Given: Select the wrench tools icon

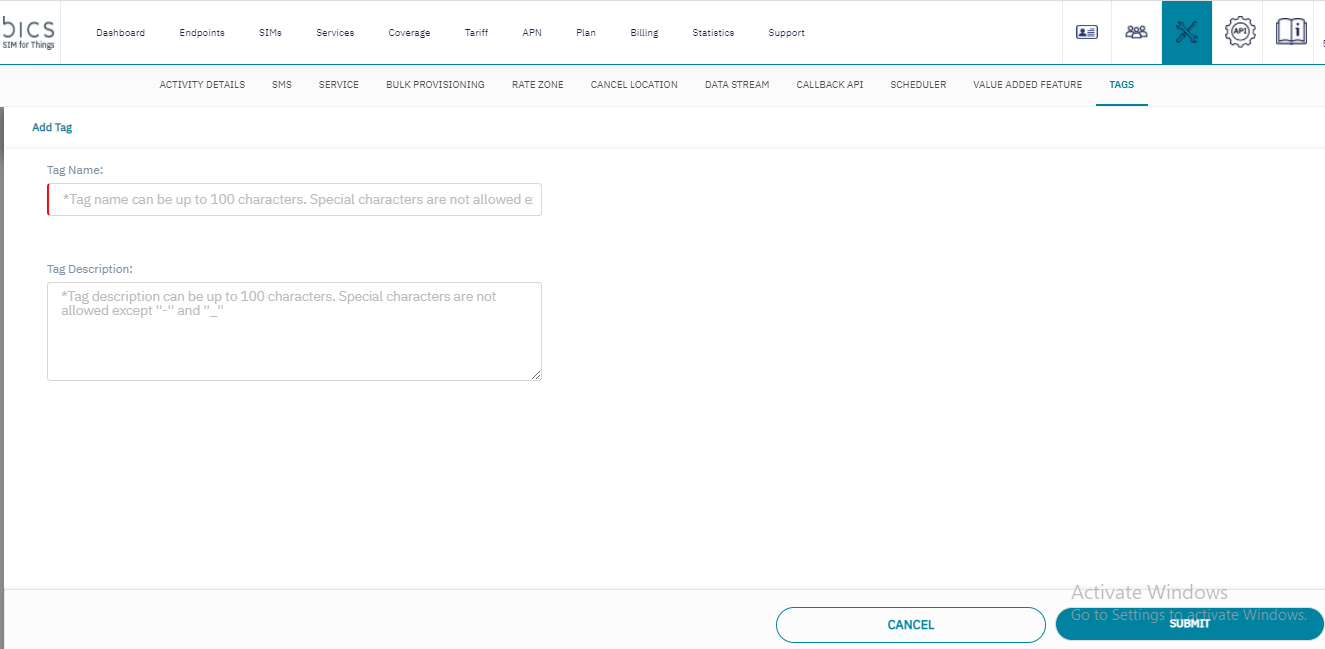Looking at the screenshot, I should click(x=1187, y=32).
